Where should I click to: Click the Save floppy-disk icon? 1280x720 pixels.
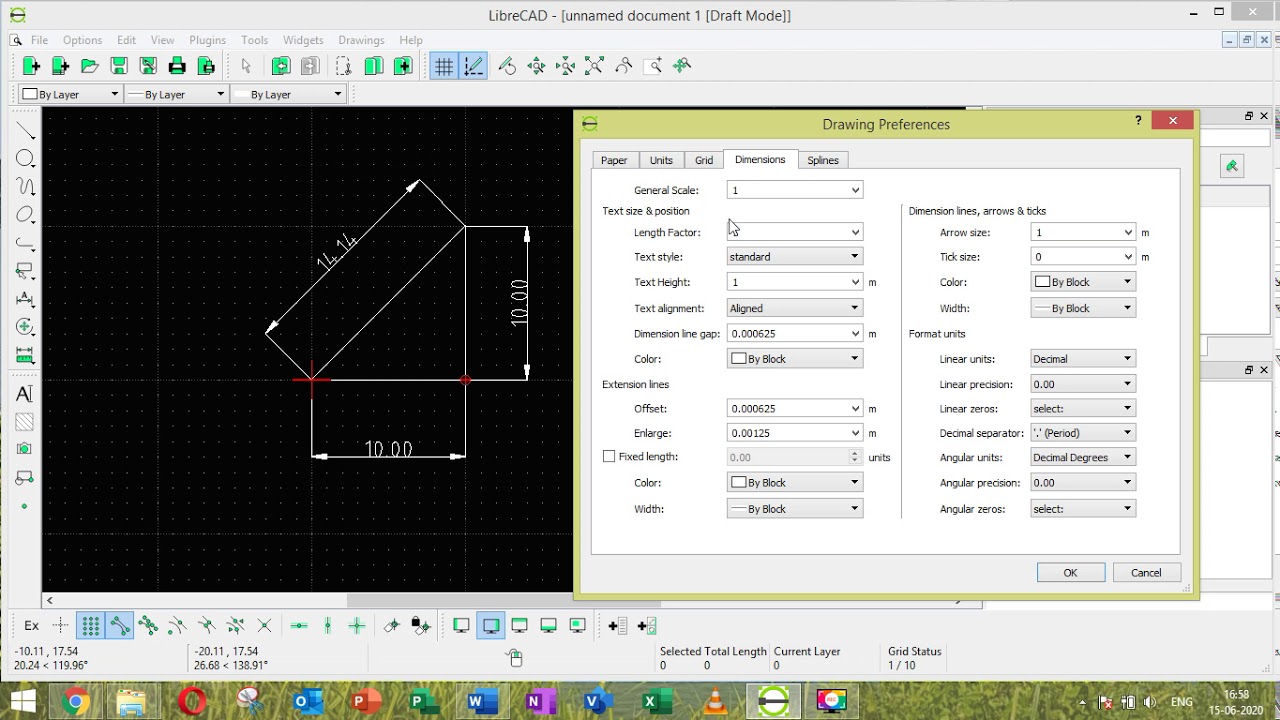click(119, 66)
